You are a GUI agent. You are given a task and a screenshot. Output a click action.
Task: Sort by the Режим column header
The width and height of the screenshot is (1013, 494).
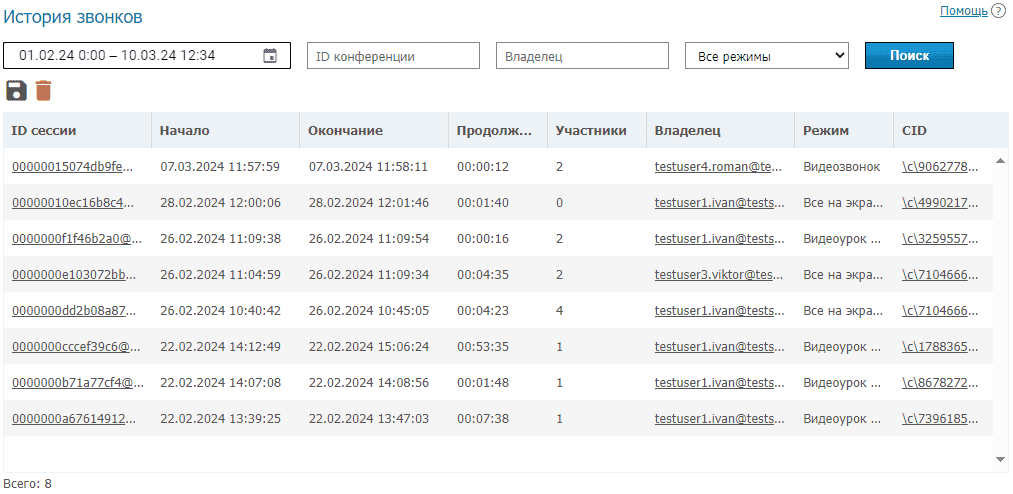tap(844, 130)
